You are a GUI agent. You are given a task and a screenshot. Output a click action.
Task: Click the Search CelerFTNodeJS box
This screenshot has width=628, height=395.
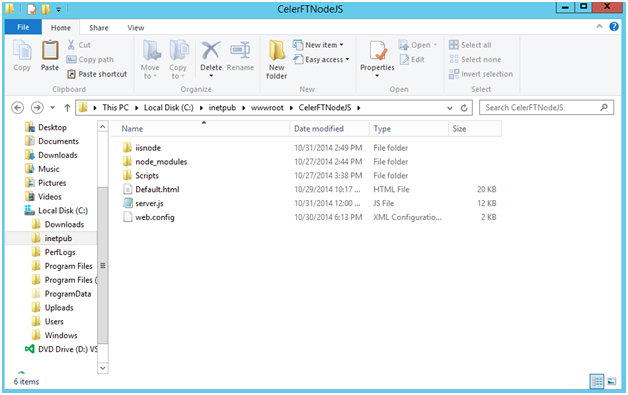(546, 107)
